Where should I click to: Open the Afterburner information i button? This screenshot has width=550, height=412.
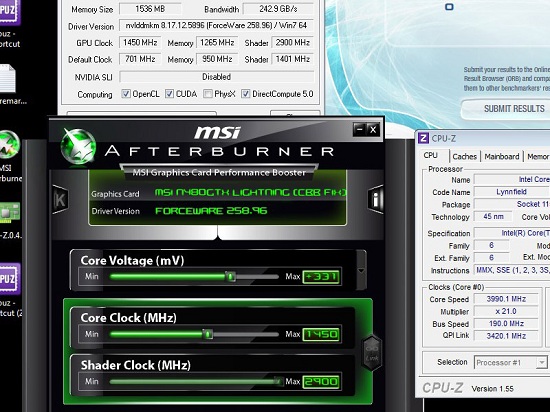tap(376, 200)
